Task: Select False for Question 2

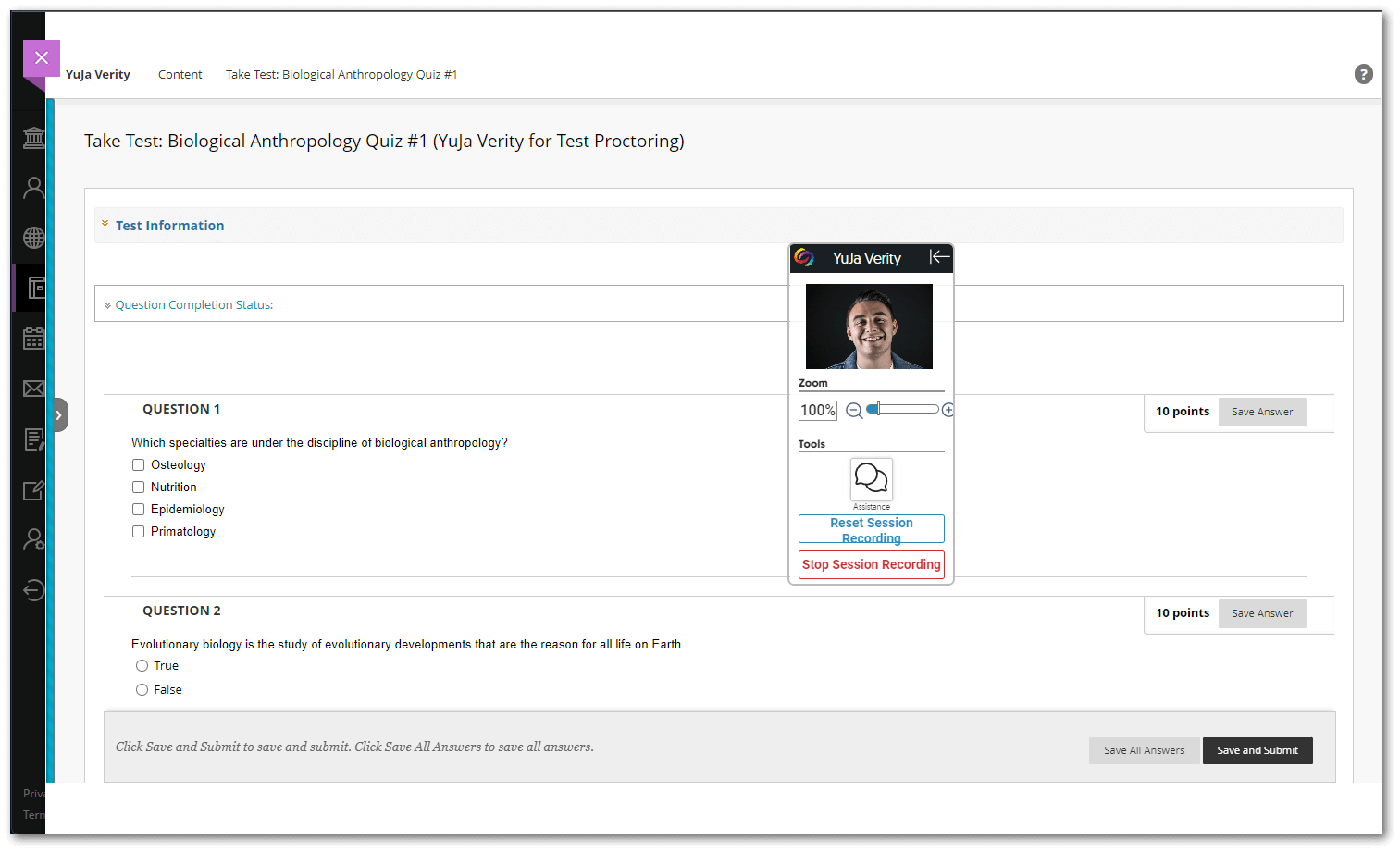Action: (142, 690)
